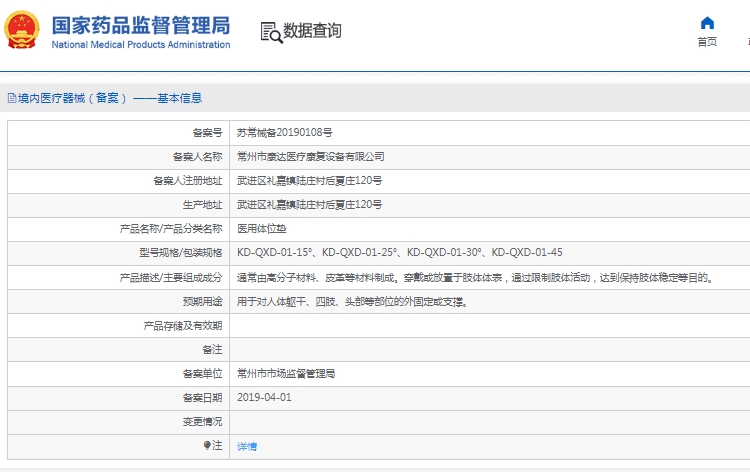Open the 详情 details link

pos(247,446)
